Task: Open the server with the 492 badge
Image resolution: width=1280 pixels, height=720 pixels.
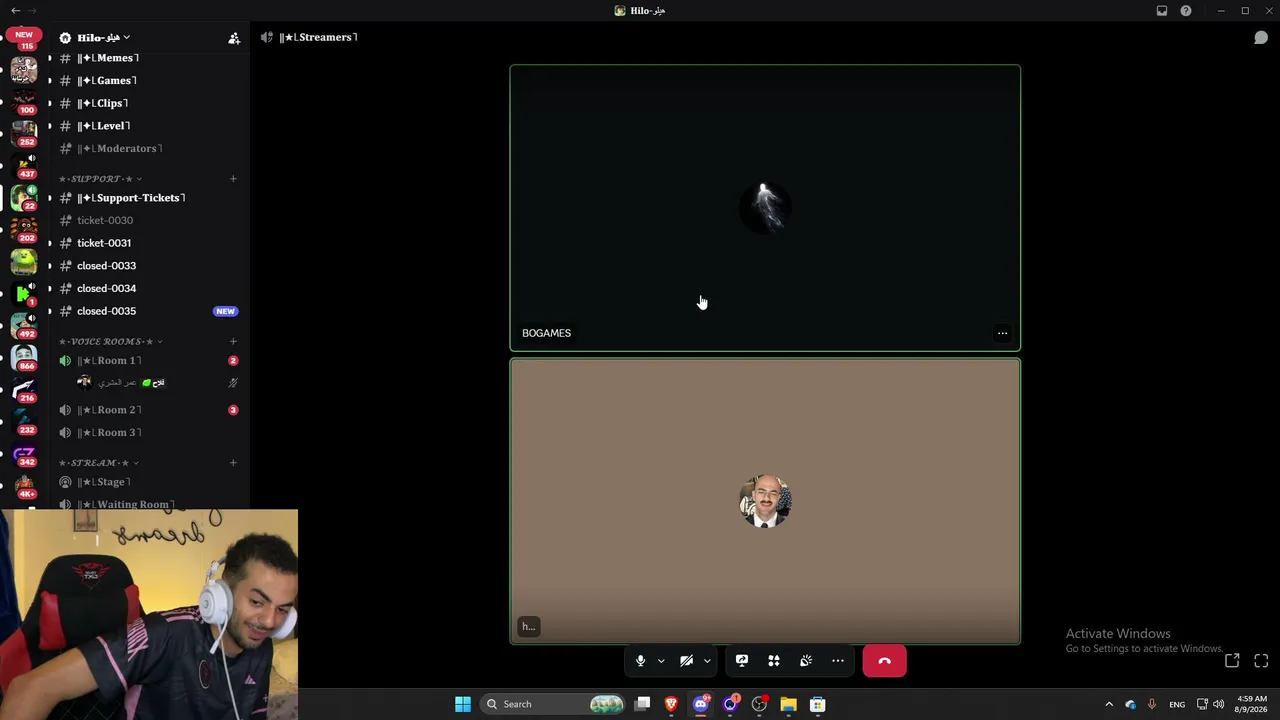Action: point(24,325)
